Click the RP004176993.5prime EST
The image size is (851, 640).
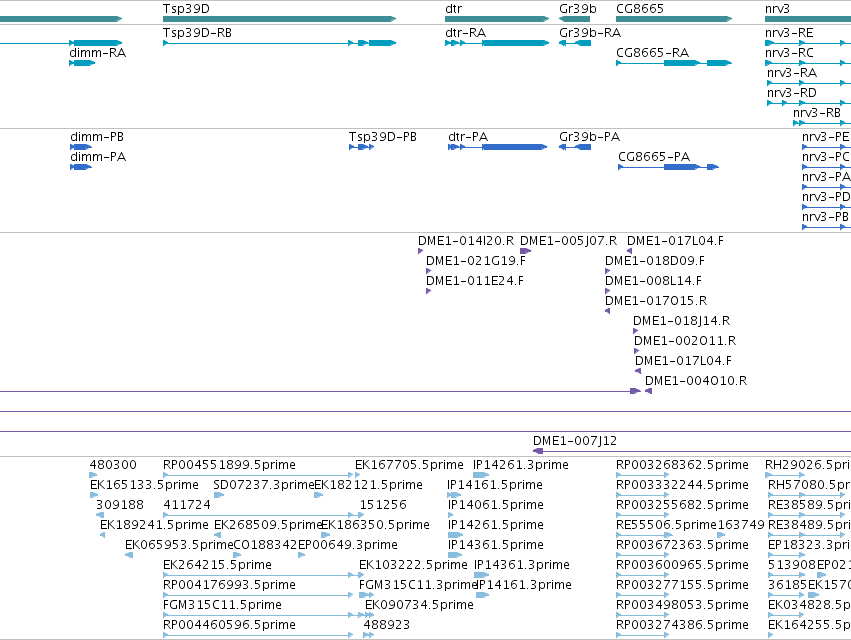[229, 585]
